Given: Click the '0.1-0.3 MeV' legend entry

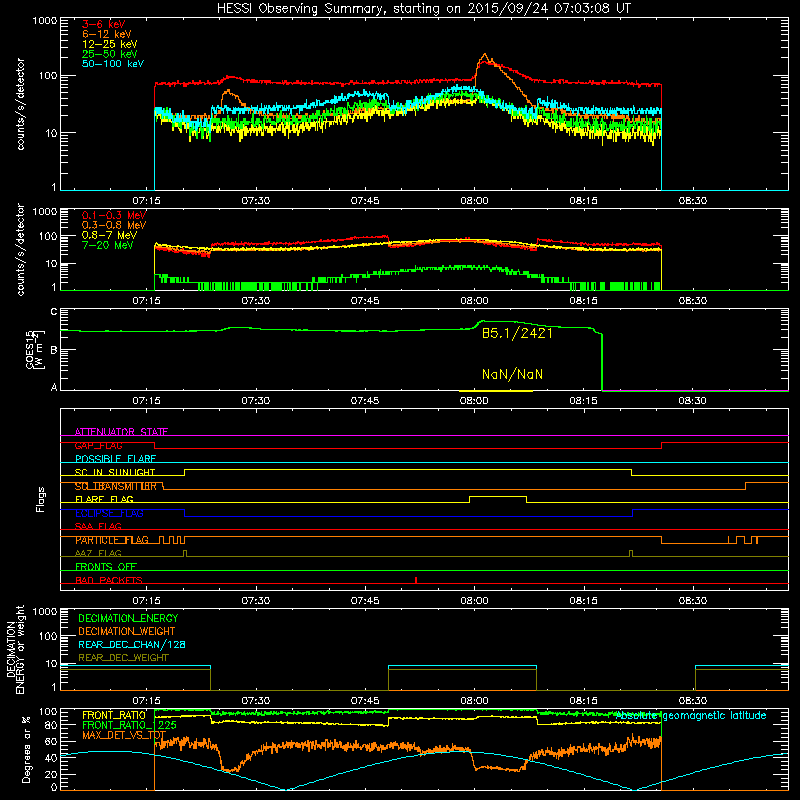Looking at the screenshot, I should coord(114,215).
